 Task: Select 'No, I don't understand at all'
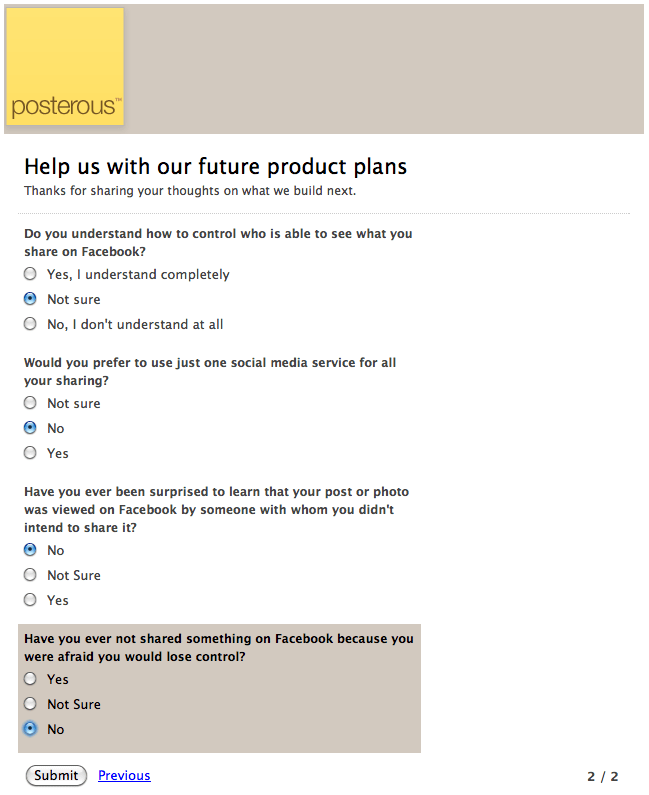(30, 324)
